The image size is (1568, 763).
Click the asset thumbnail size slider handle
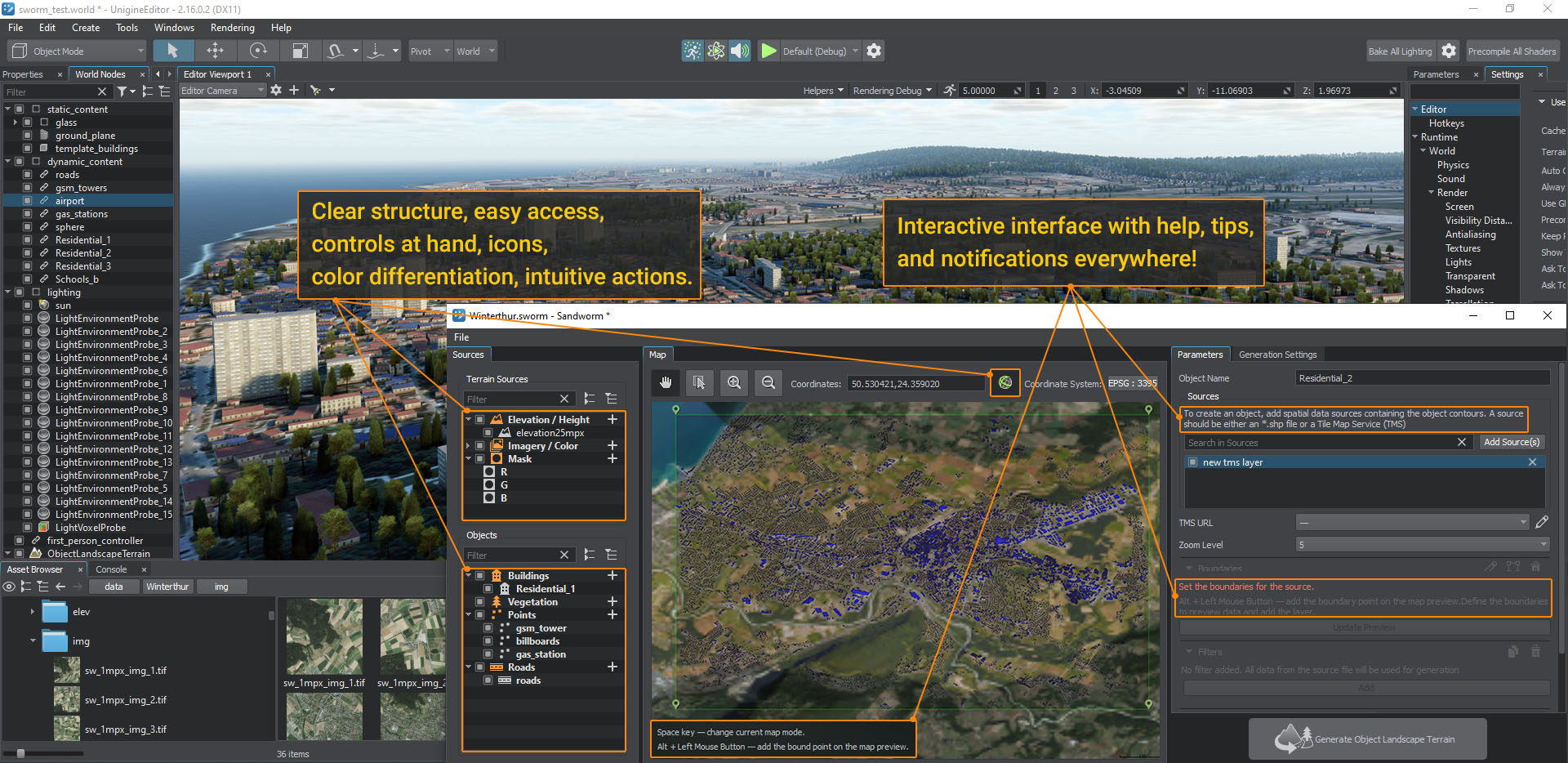point(20,753)
